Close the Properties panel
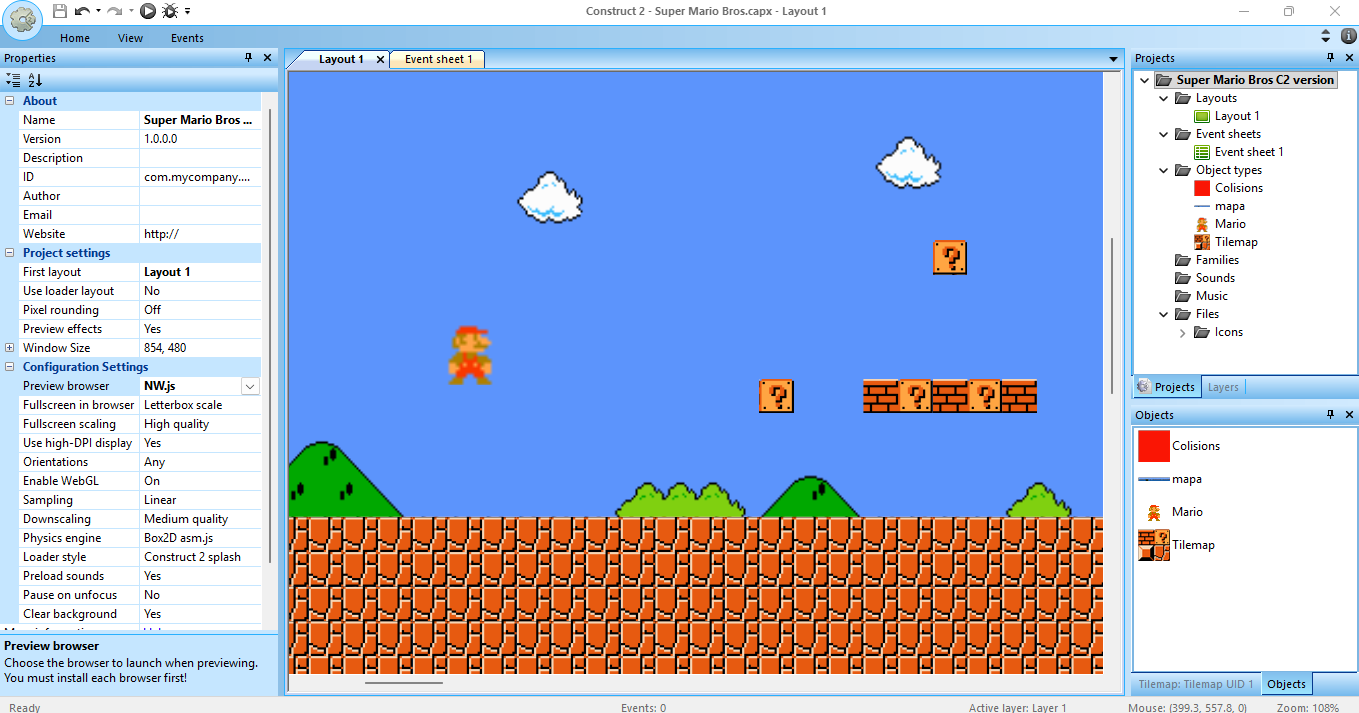 267,58
